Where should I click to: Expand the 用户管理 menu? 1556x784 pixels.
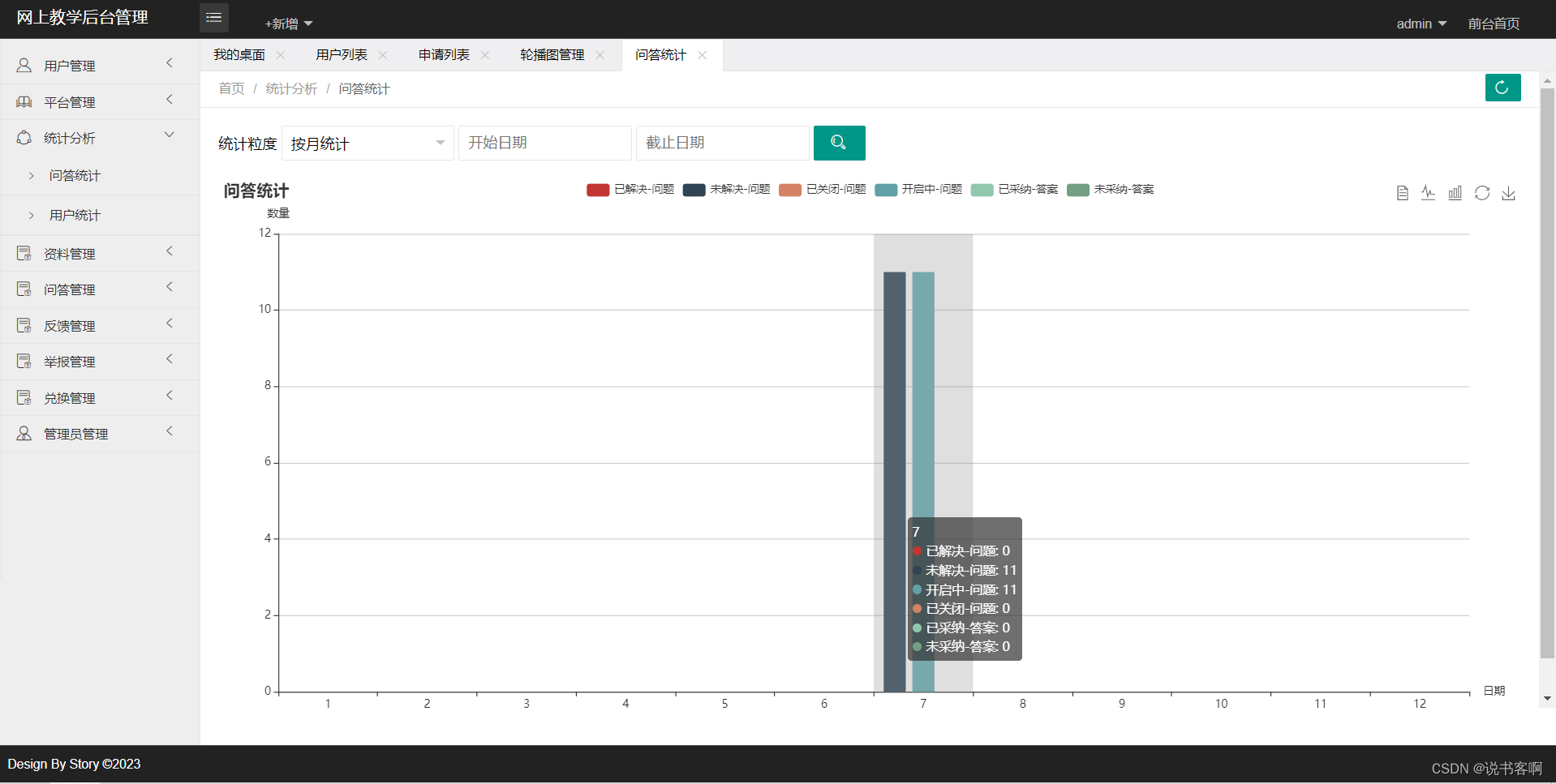coord(170,63)
